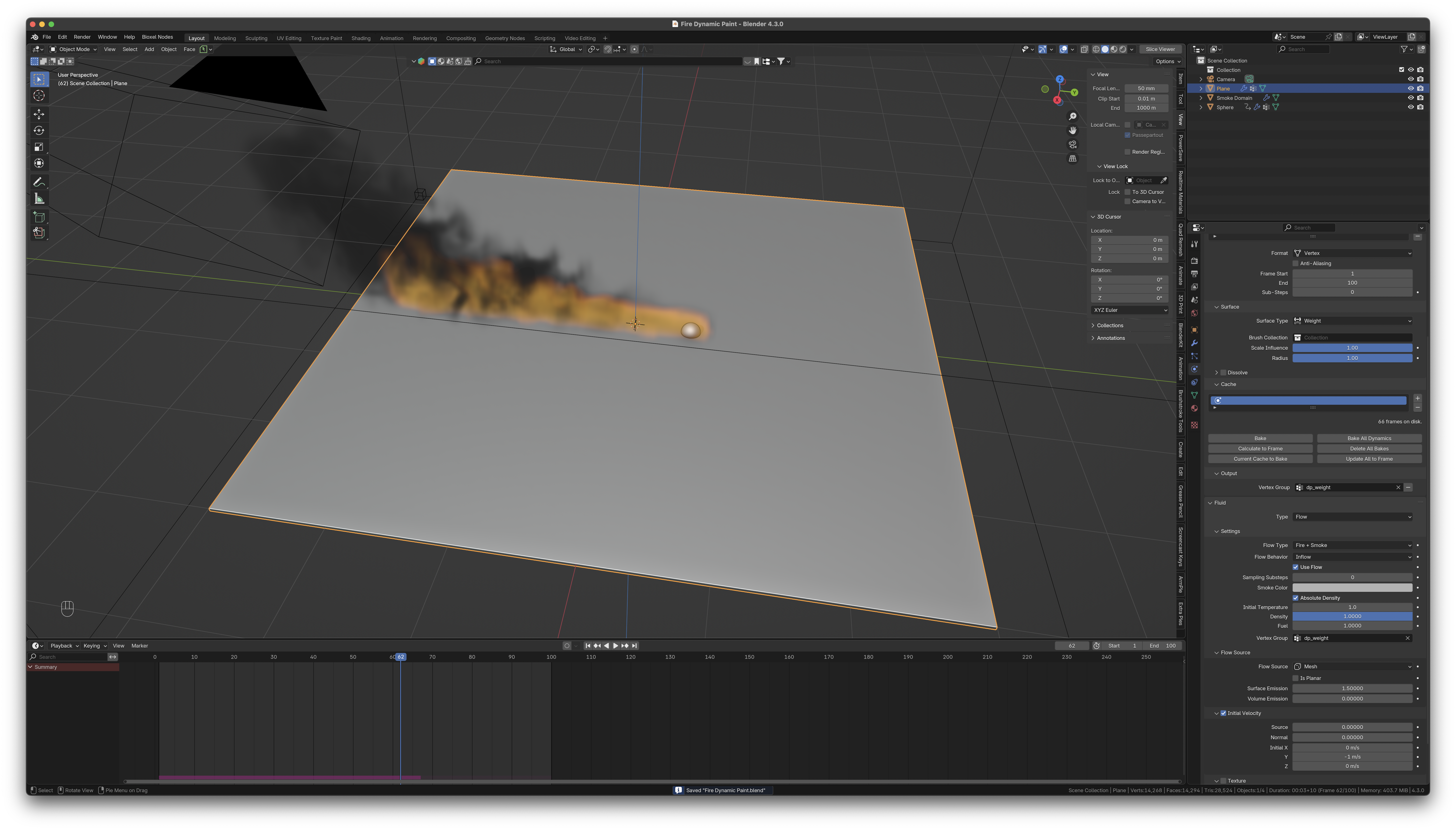1456x830 pixels.
Task: Switch to the Shading workspace tab
Action: pos(361,38)
